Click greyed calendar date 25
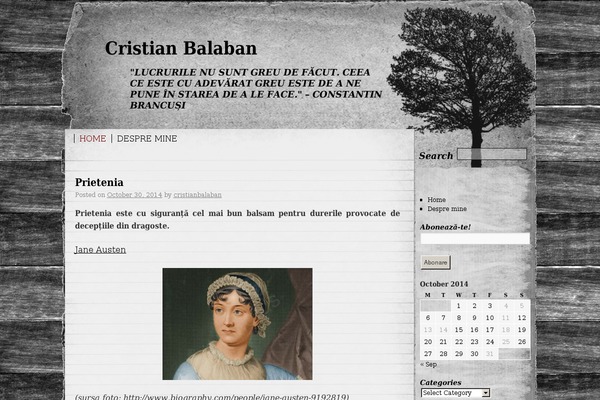Image resolution: width=600 pixels, height=400 pixels. point(505,342)
